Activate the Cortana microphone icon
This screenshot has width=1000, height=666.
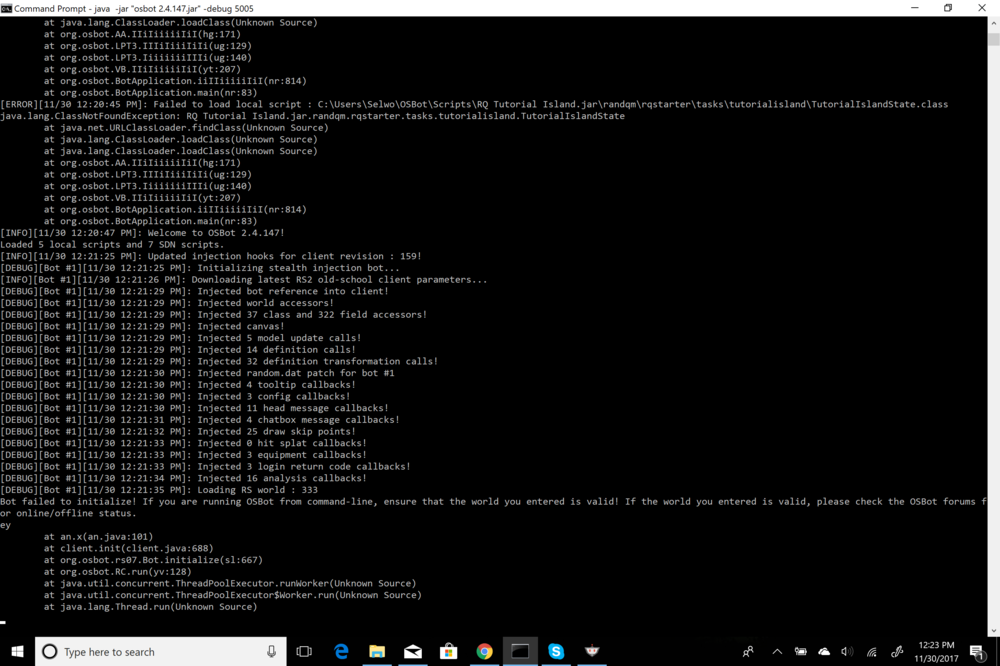(271, 651)
